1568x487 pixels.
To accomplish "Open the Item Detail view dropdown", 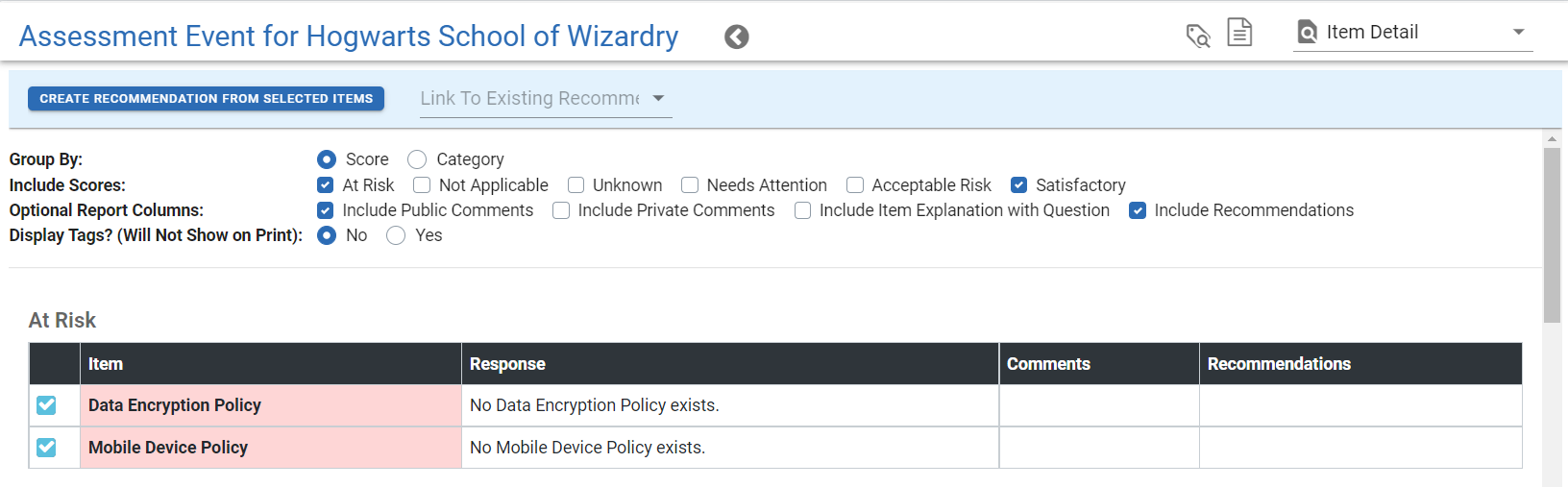I will (x=1413, y=33).
